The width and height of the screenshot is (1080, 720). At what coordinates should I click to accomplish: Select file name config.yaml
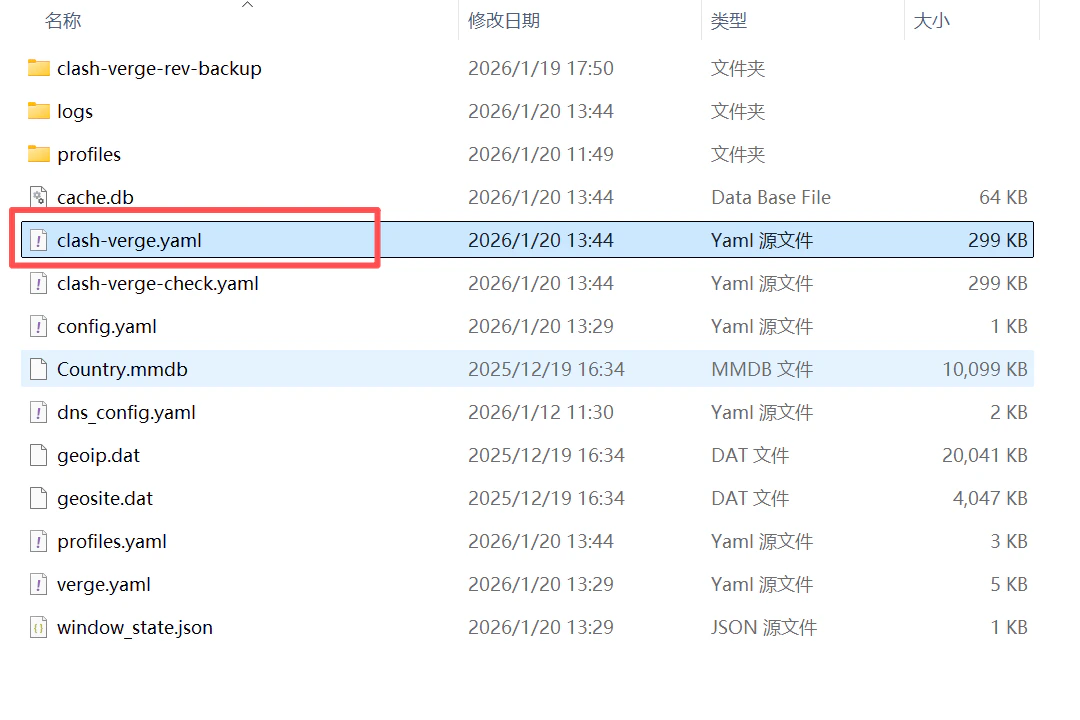tap(107, 327)
